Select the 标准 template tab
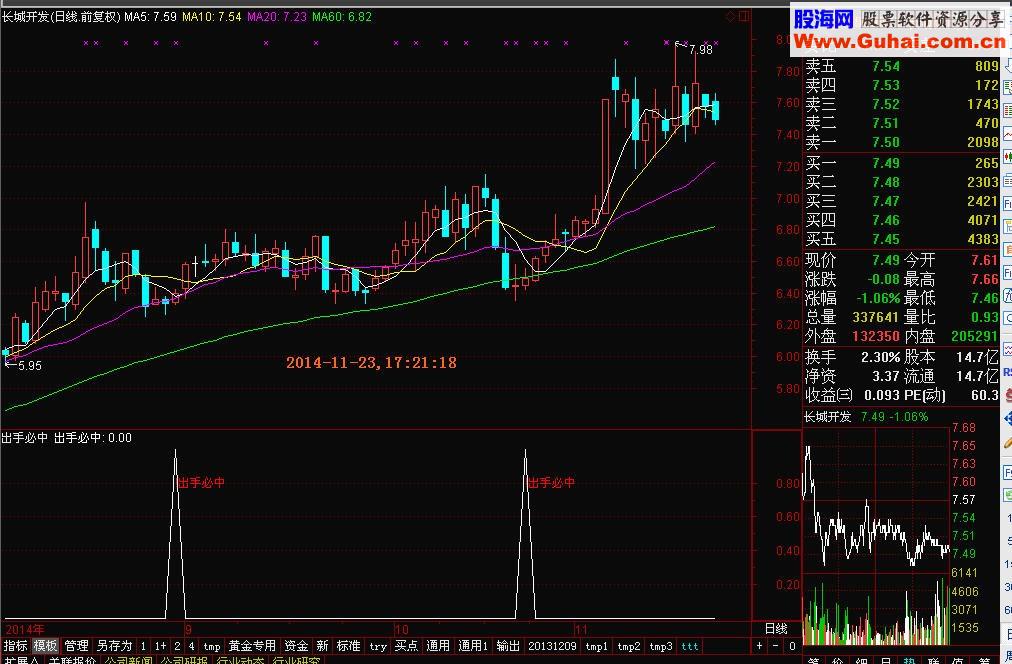This screenshot has width=1012, height=664. point(349,645)
